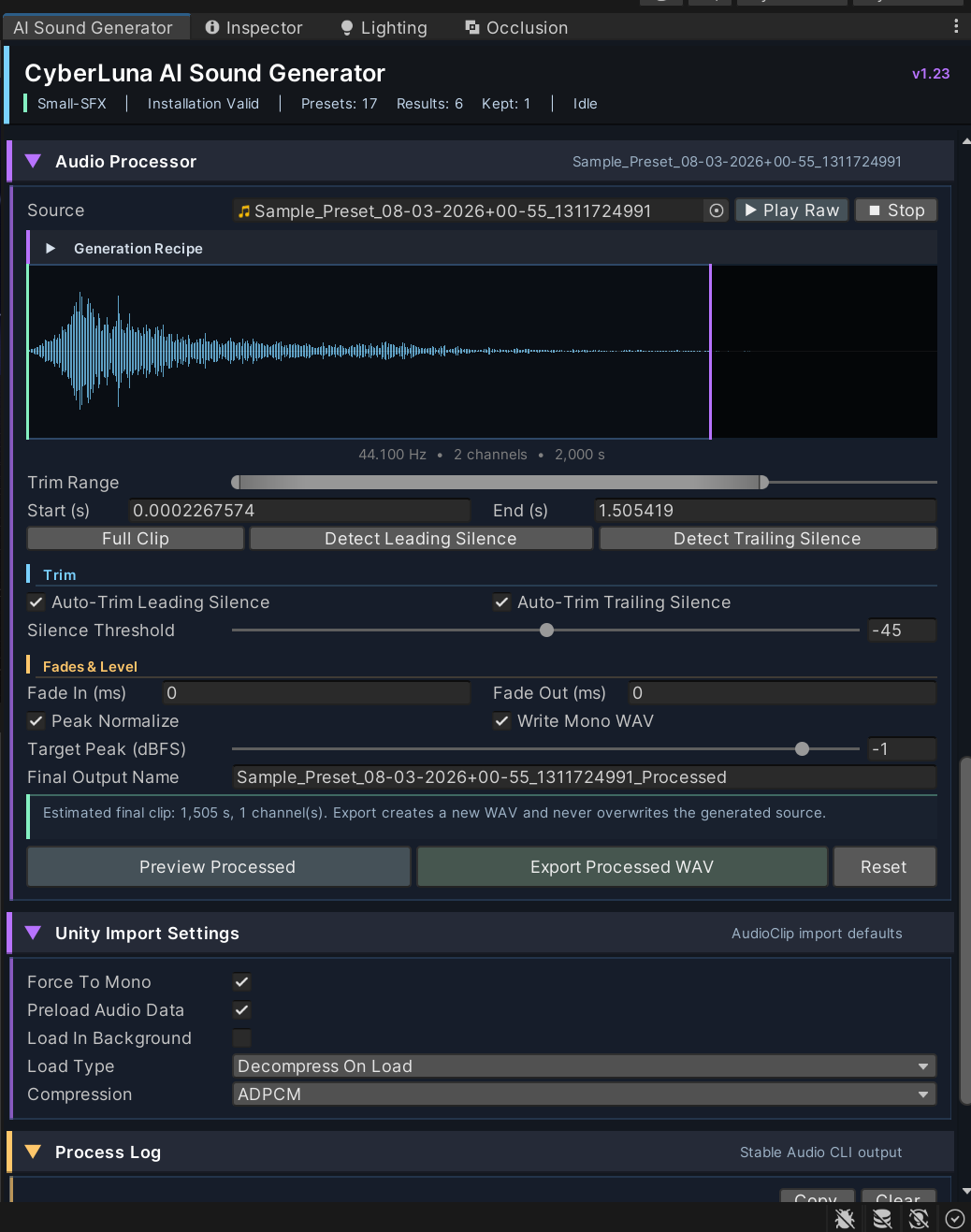Open the Compression dropdown
971x1232 pixels.
[585, 1094]
